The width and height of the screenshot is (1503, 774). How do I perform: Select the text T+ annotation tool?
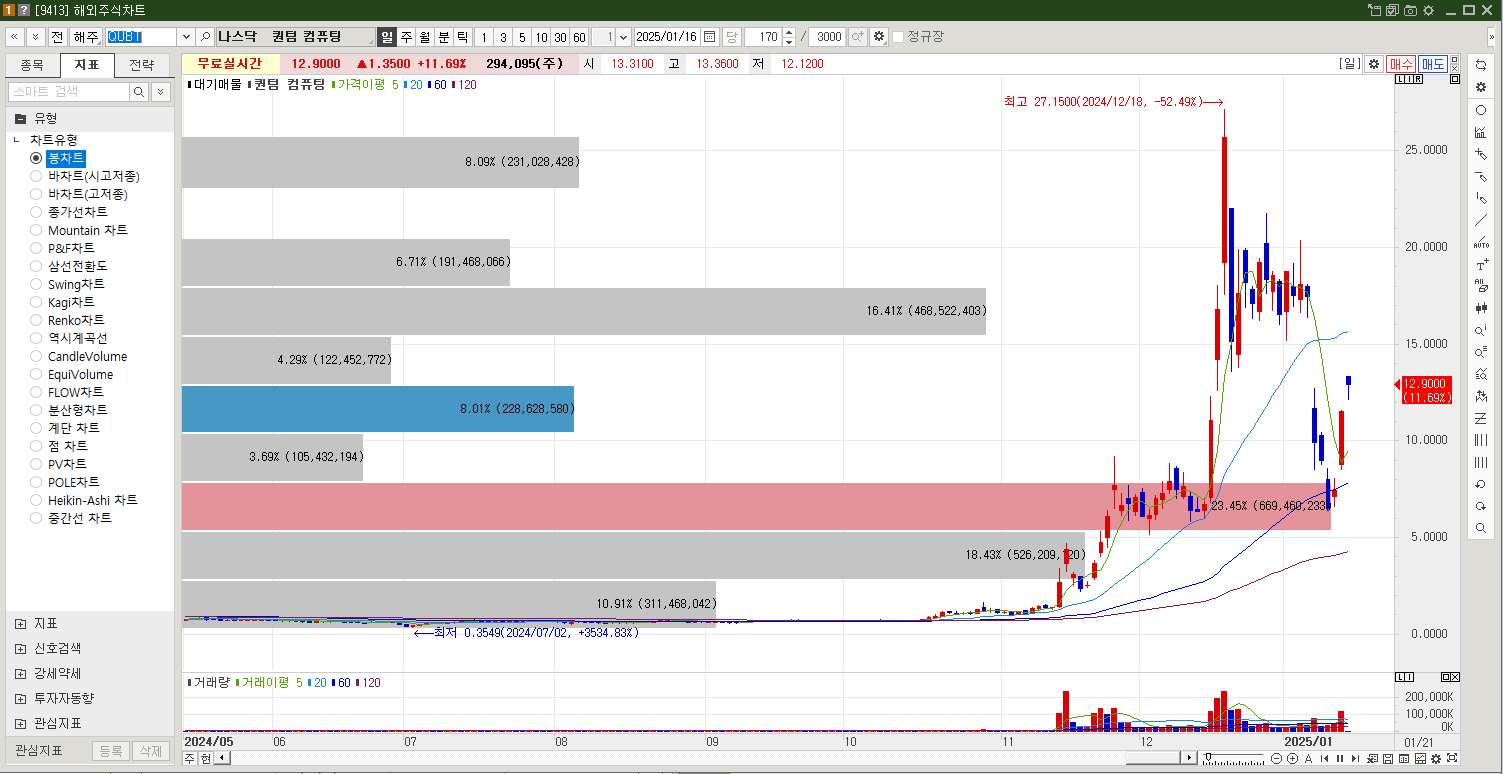click(x=1481, y=264)
